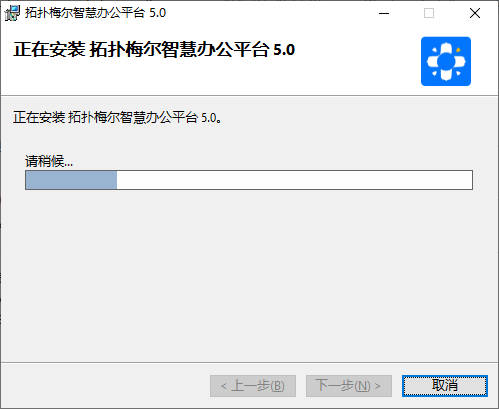The width and height of the screenshot is (499, 409).
Task: Click the disabled 上一步(B) back button
Action: (253, 386)
